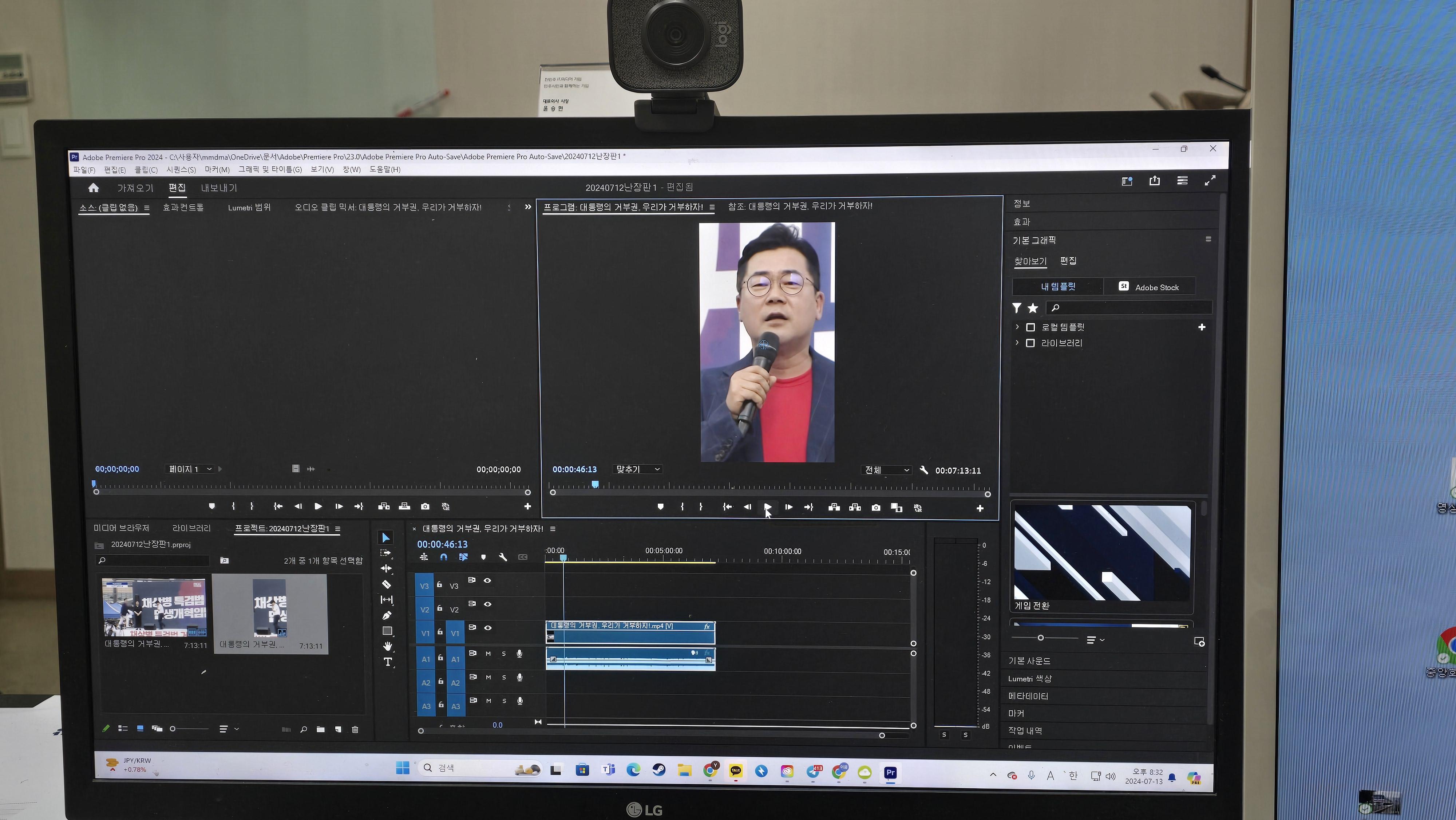Open 기본 그래픽 panel menu
The height and width of the screenshot is (820, 1456).
coord(1208,239)
